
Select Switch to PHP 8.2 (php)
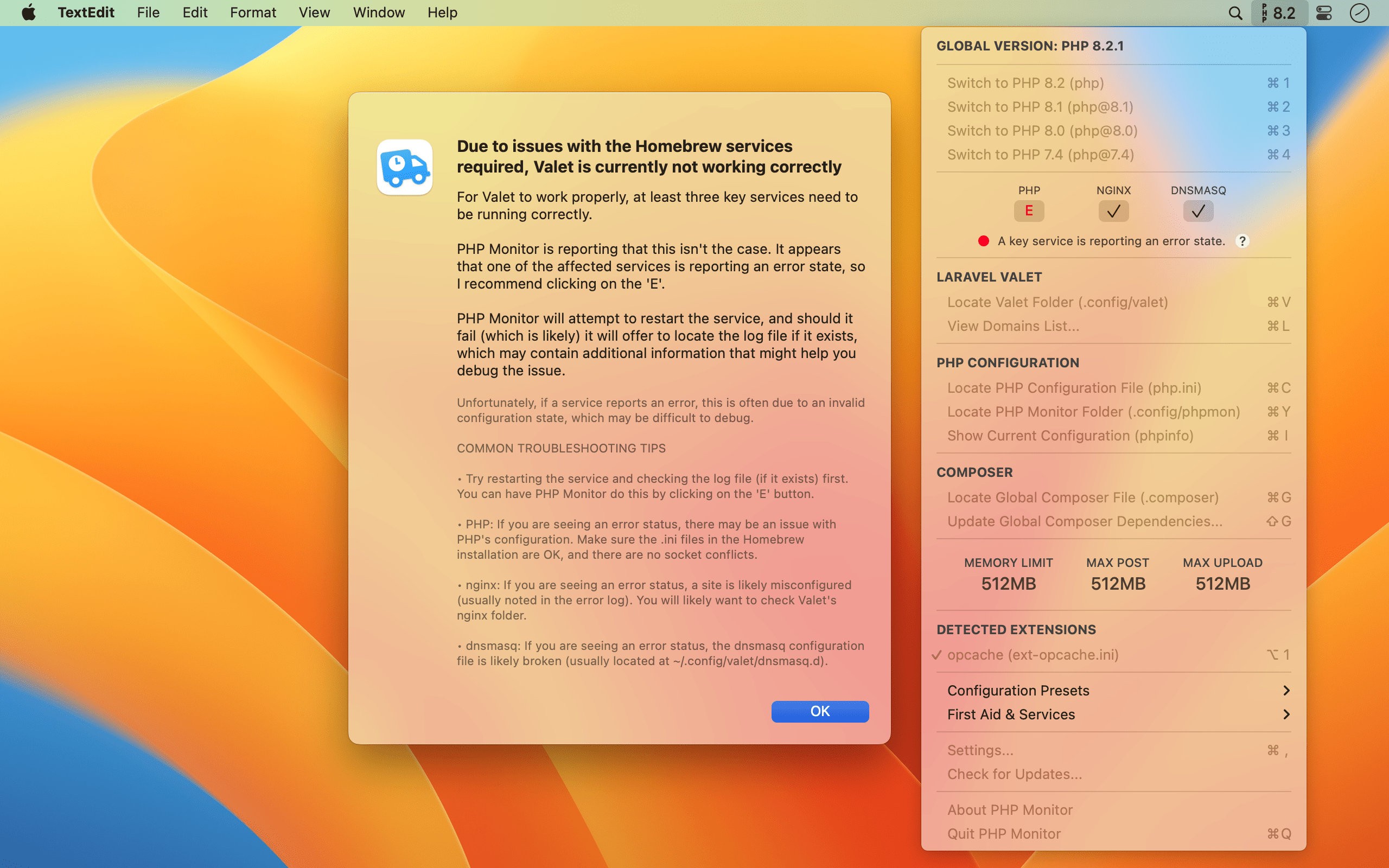[x=1113, y=83]
